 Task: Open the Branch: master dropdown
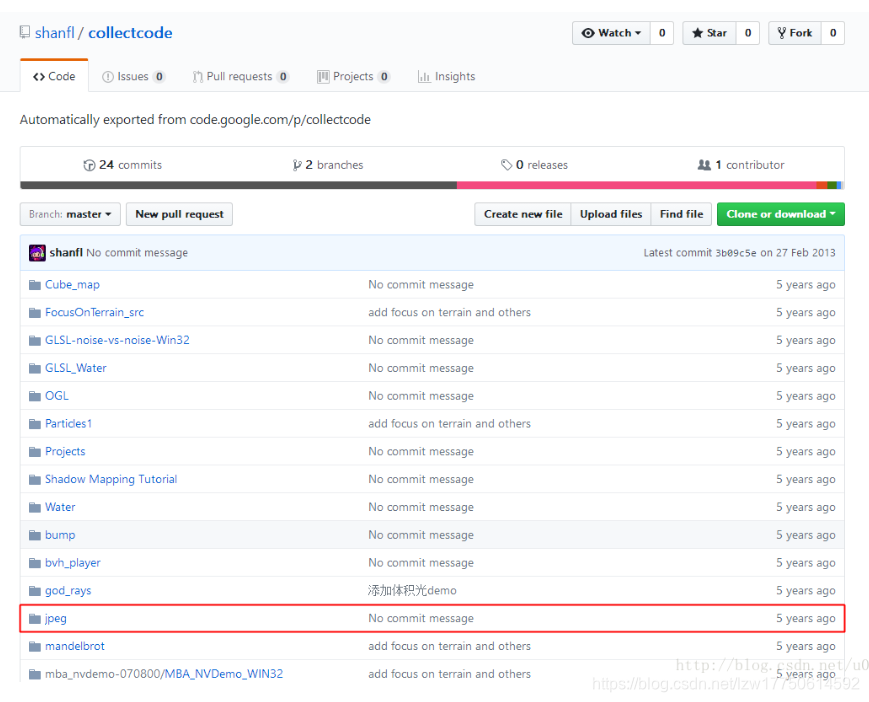pos(70,214)
